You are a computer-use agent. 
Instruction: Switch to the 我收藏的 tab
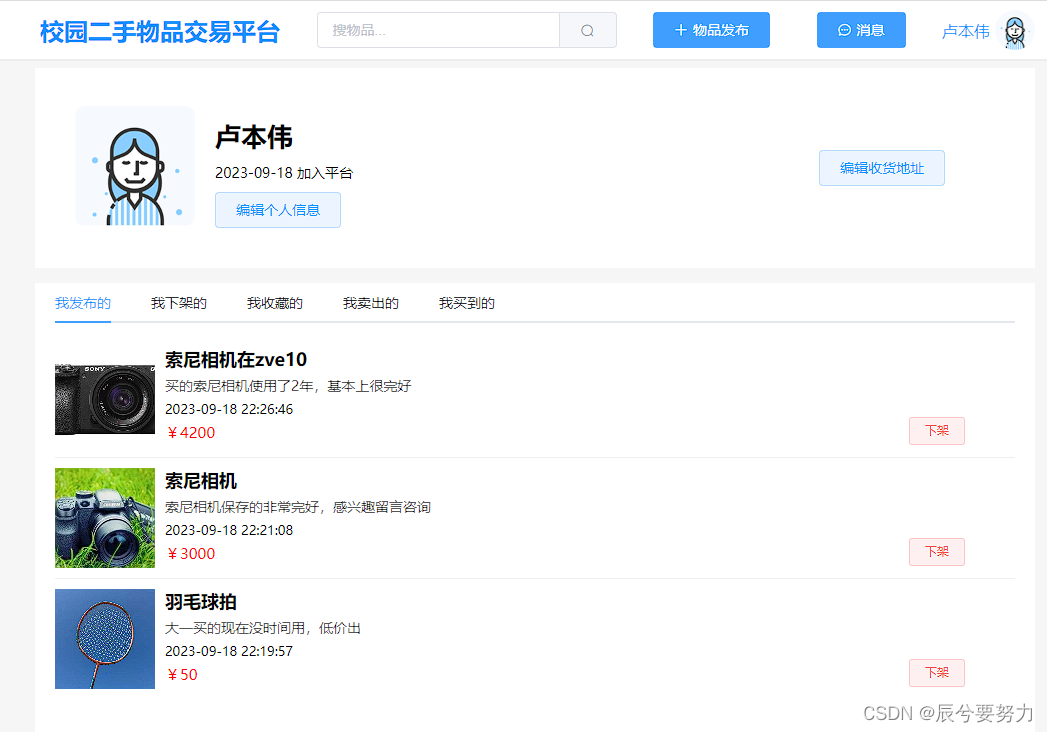click(x=275, y=303)
